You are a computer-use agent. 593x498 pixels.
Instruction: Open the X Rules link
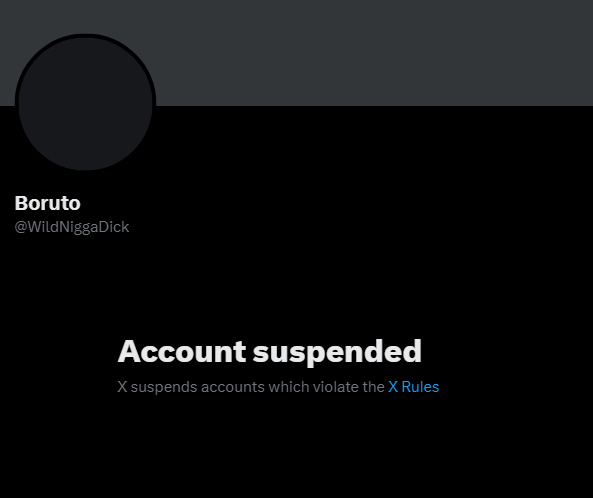tap(413, 387)
